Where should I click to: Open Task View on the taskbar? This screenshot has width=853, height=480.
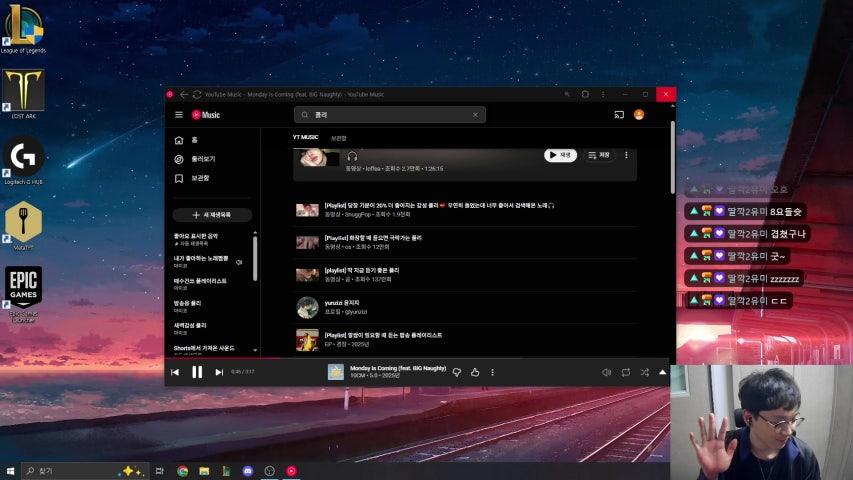tap(159, 471)
